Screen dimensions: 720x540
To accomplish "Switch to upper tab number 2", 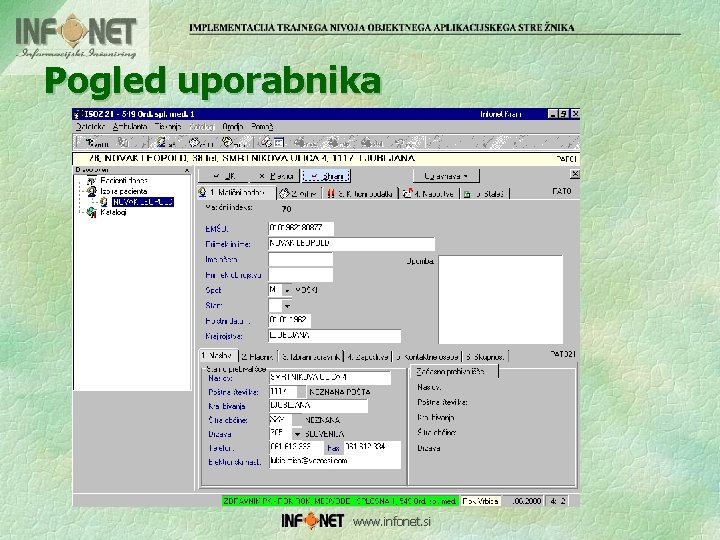I will pyautogui.click(x=298, y=194).
